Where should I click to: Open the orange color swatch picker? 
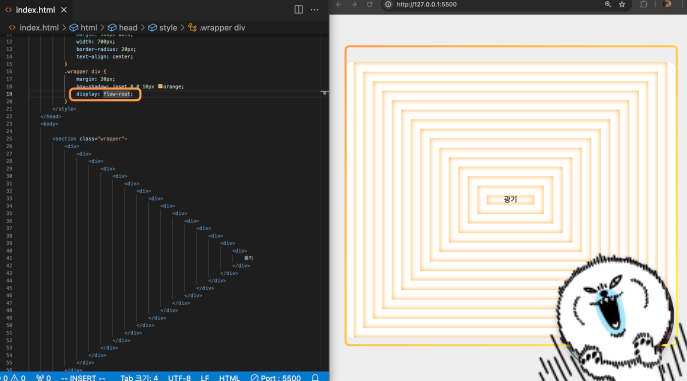pyautogui.click(x=160, y=86)
